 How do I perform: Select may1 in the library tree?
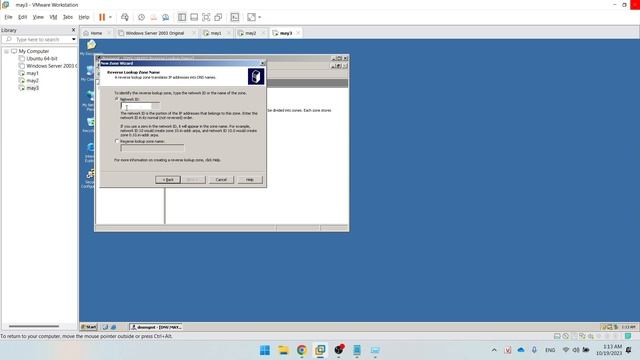[32, 73]
